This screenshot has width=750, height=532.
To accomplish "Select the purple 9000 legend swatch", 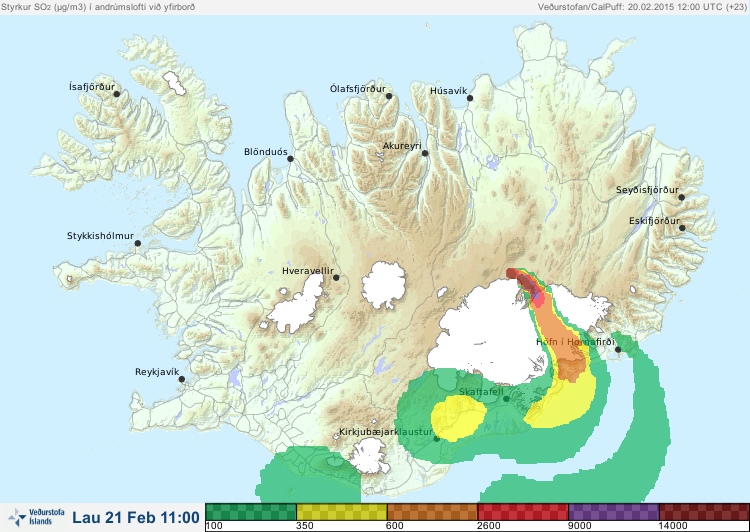I will pyautogui.click(x=614, y=512).
